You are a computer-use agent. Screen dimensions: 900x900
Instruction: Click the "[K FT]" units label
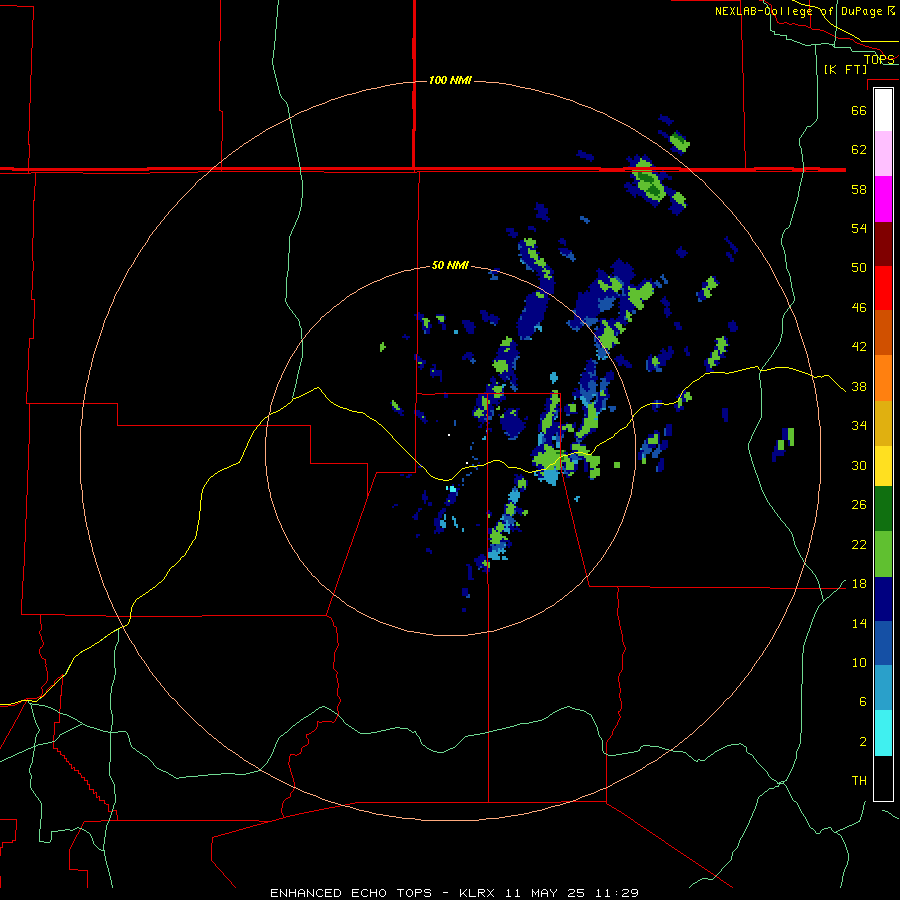click(x=845, y=69)
